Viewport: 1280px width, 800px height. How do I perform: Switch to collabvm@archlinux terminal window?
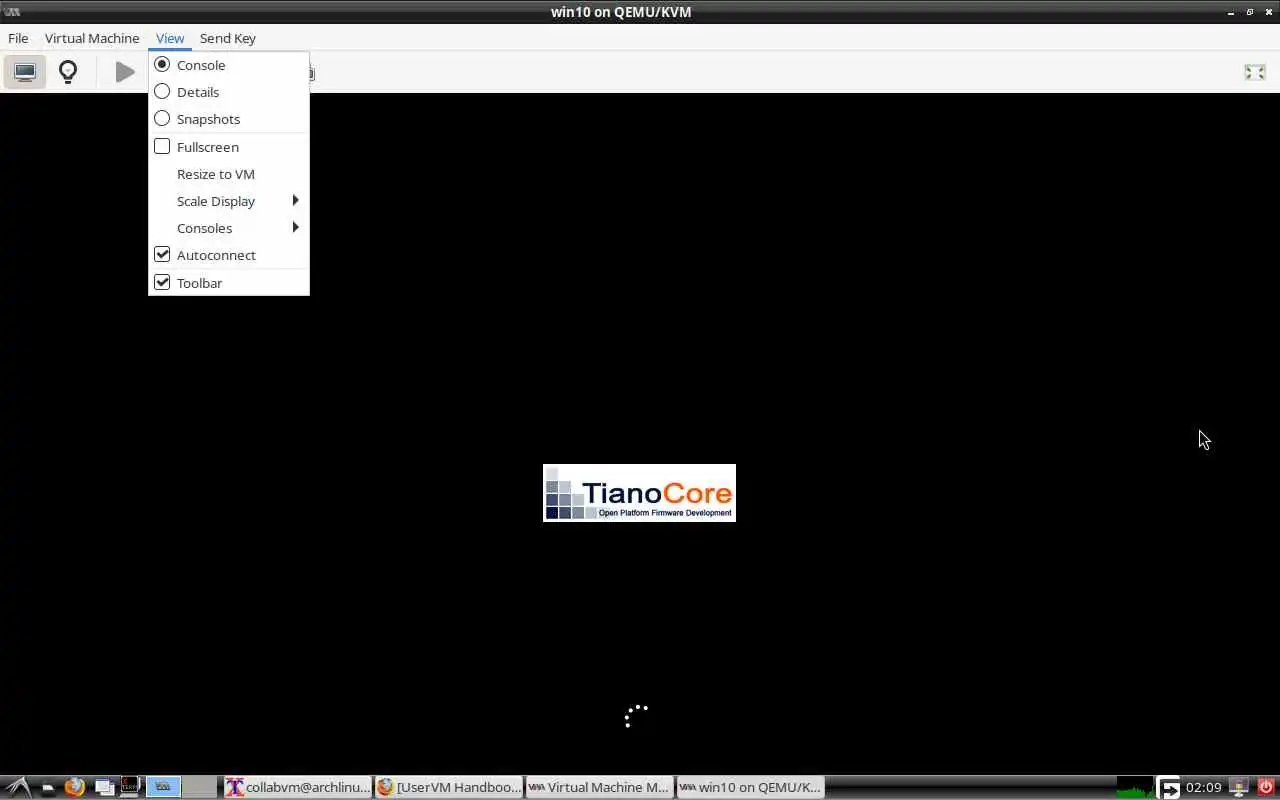coord(297,787)
